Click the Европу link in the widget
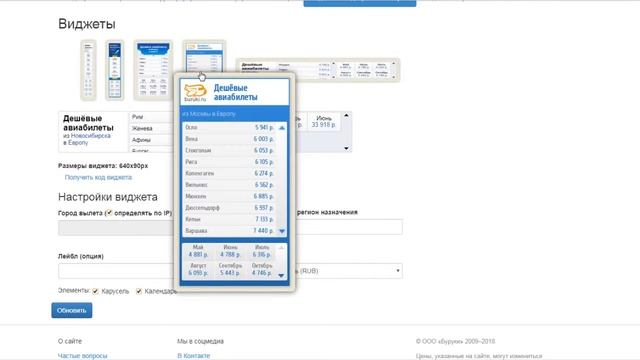The width and height of the screenshot is (640, 360). [78, 142]
